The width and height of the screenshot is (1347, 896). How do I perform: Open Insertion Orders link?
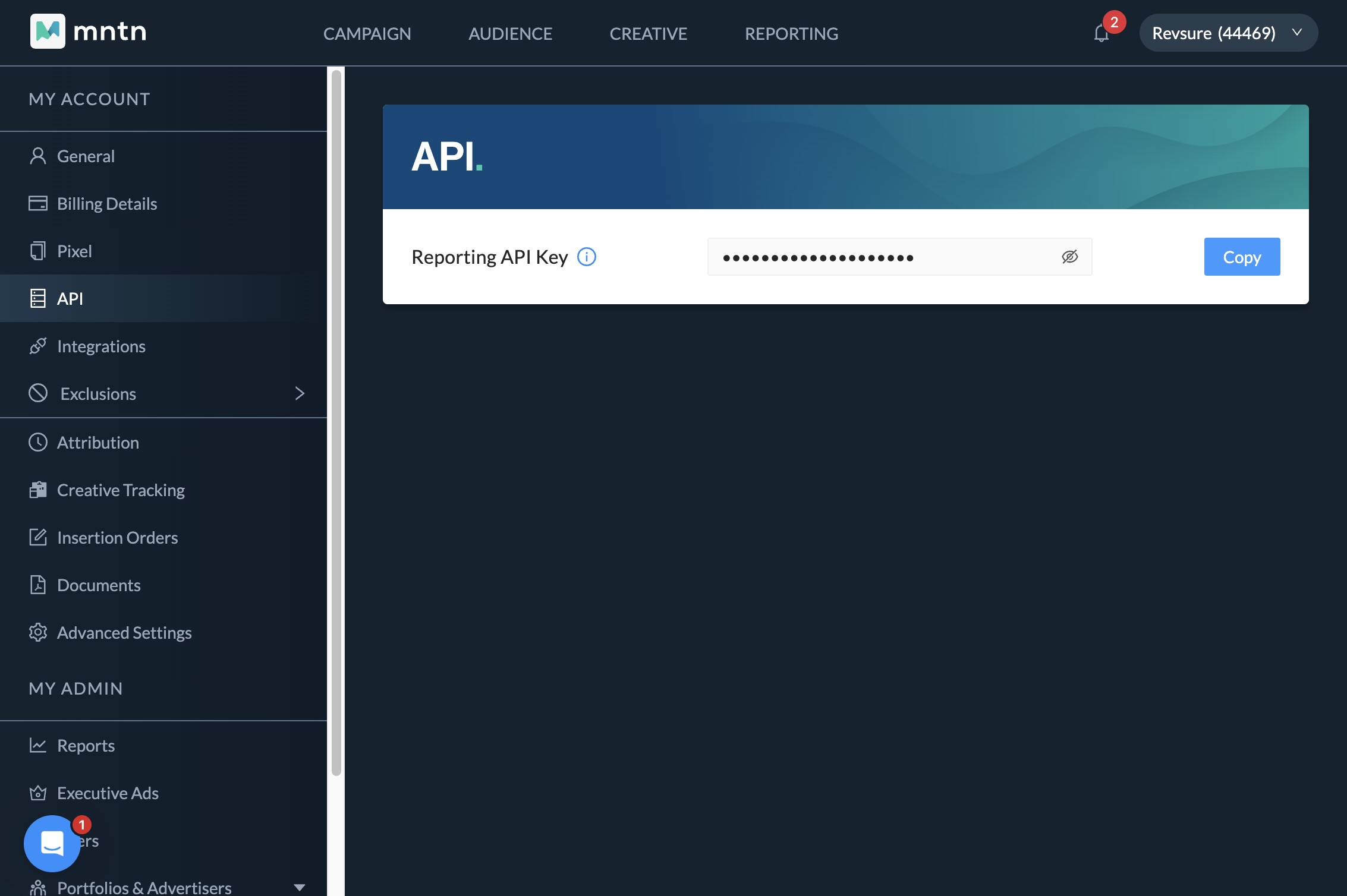pyautogui.click(x=117, y=538)
